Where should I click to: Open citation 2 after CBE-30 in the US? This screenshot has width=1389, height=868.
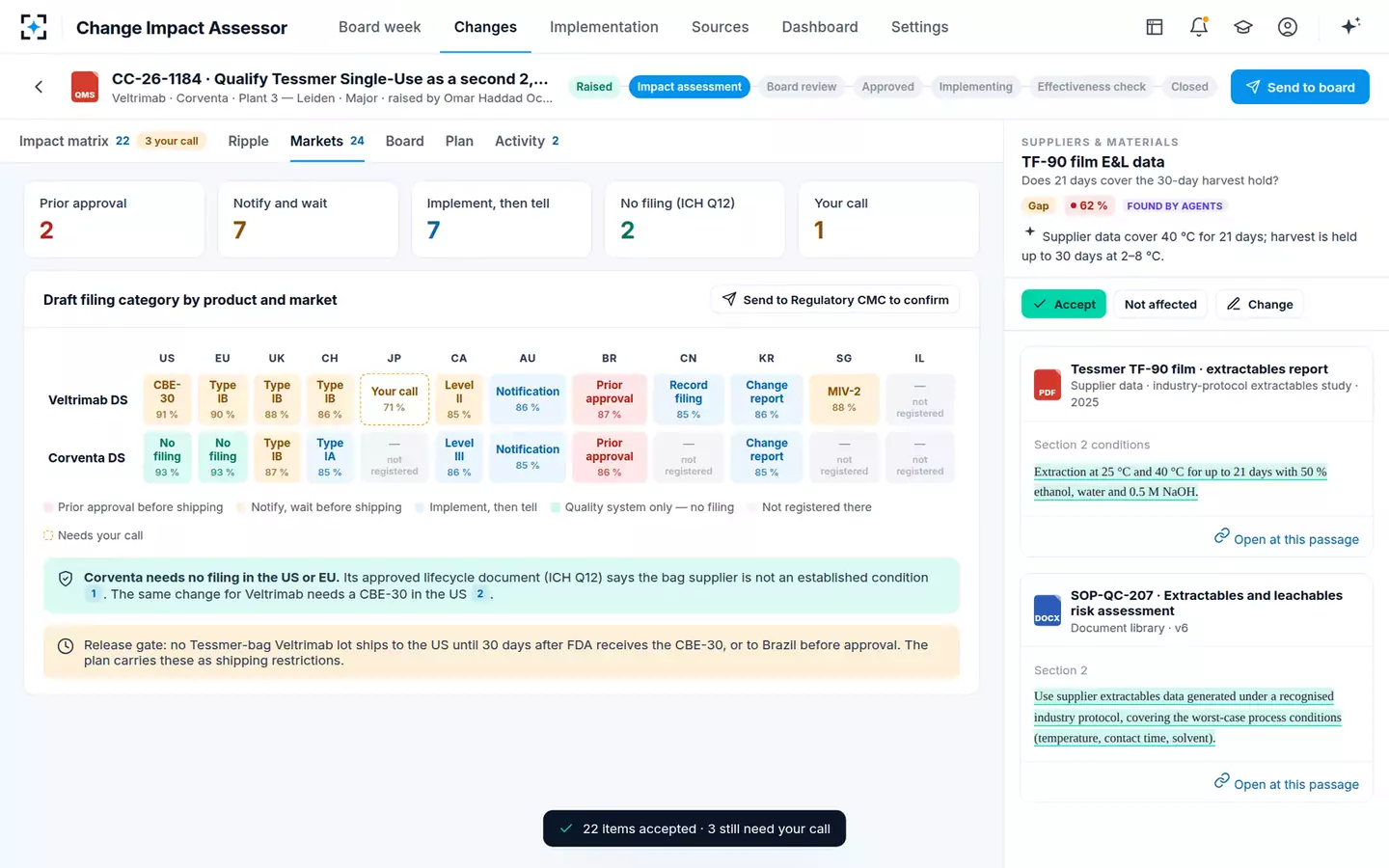pyautogui.click(x=479, y=594)
